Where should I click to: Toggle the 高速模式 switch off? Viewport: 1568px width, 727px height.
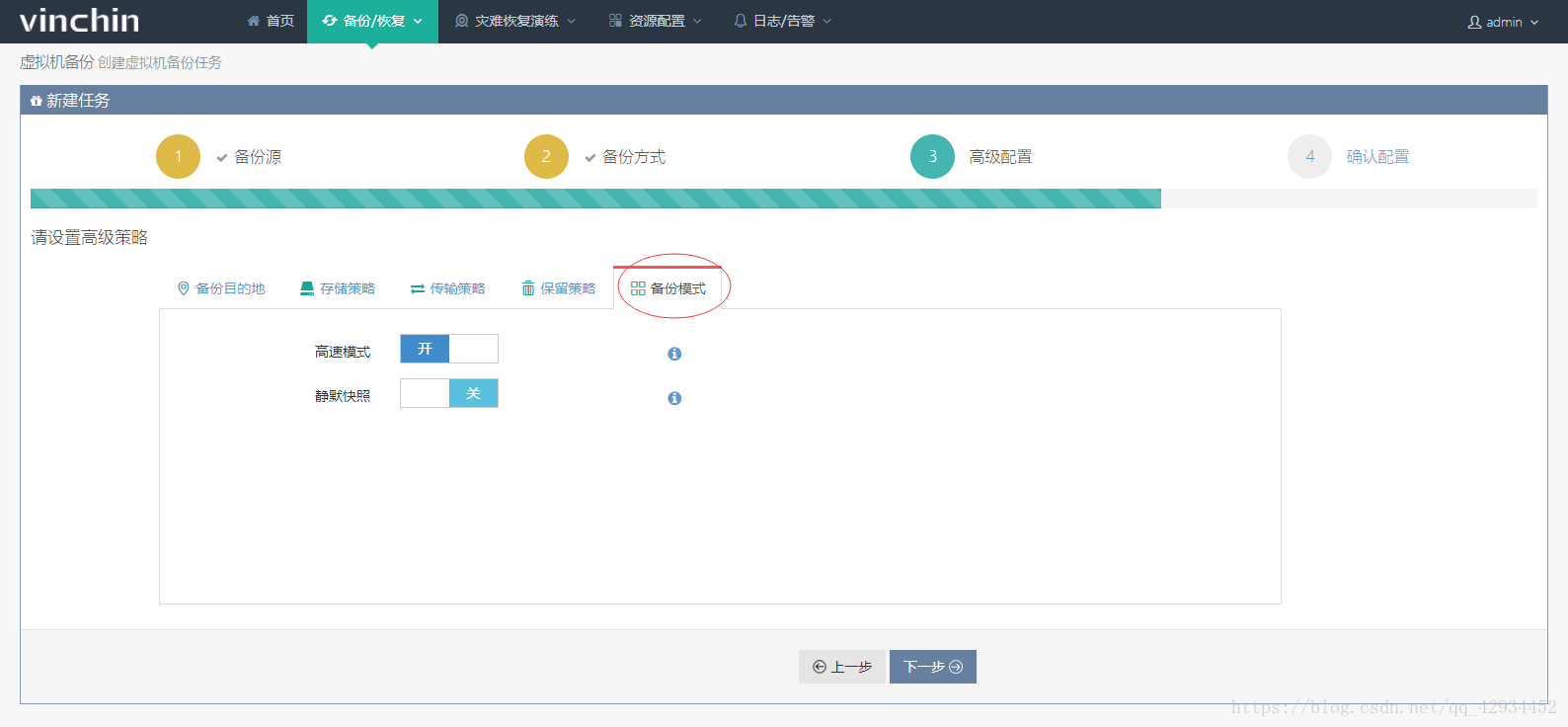[x=448, y=349]
